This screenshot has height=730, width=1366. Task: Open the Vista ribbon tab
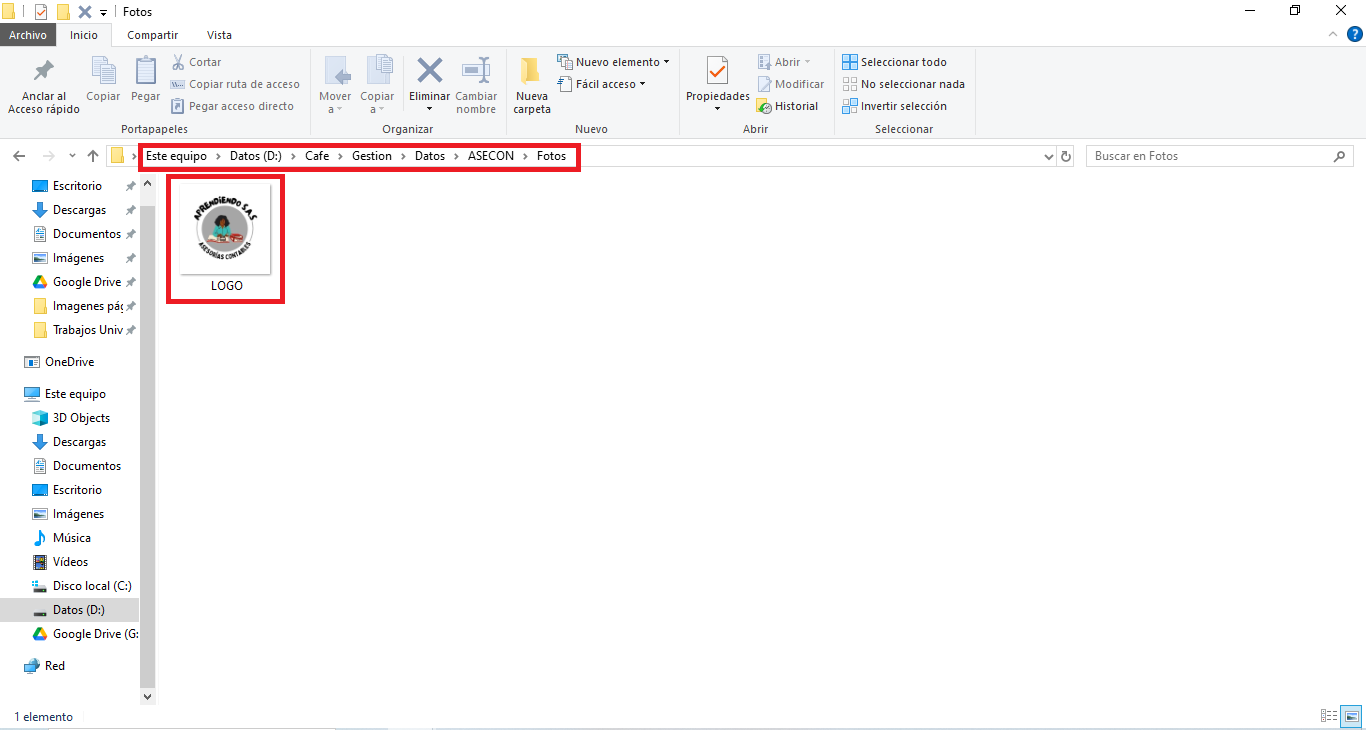click(x=219, y=35)
